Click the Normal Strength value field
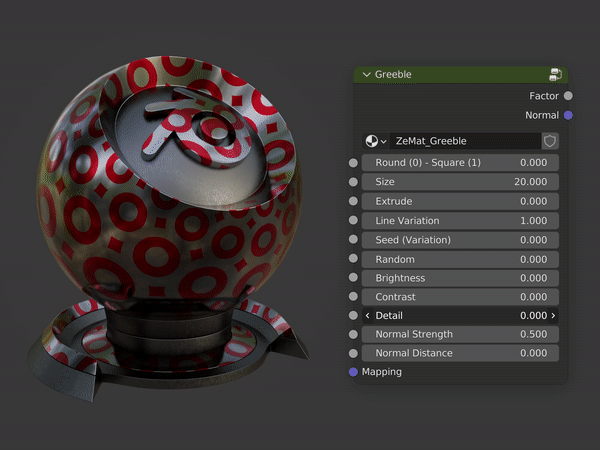The height and width of the screenshot is (450, 600). click(x=460, y=334)
